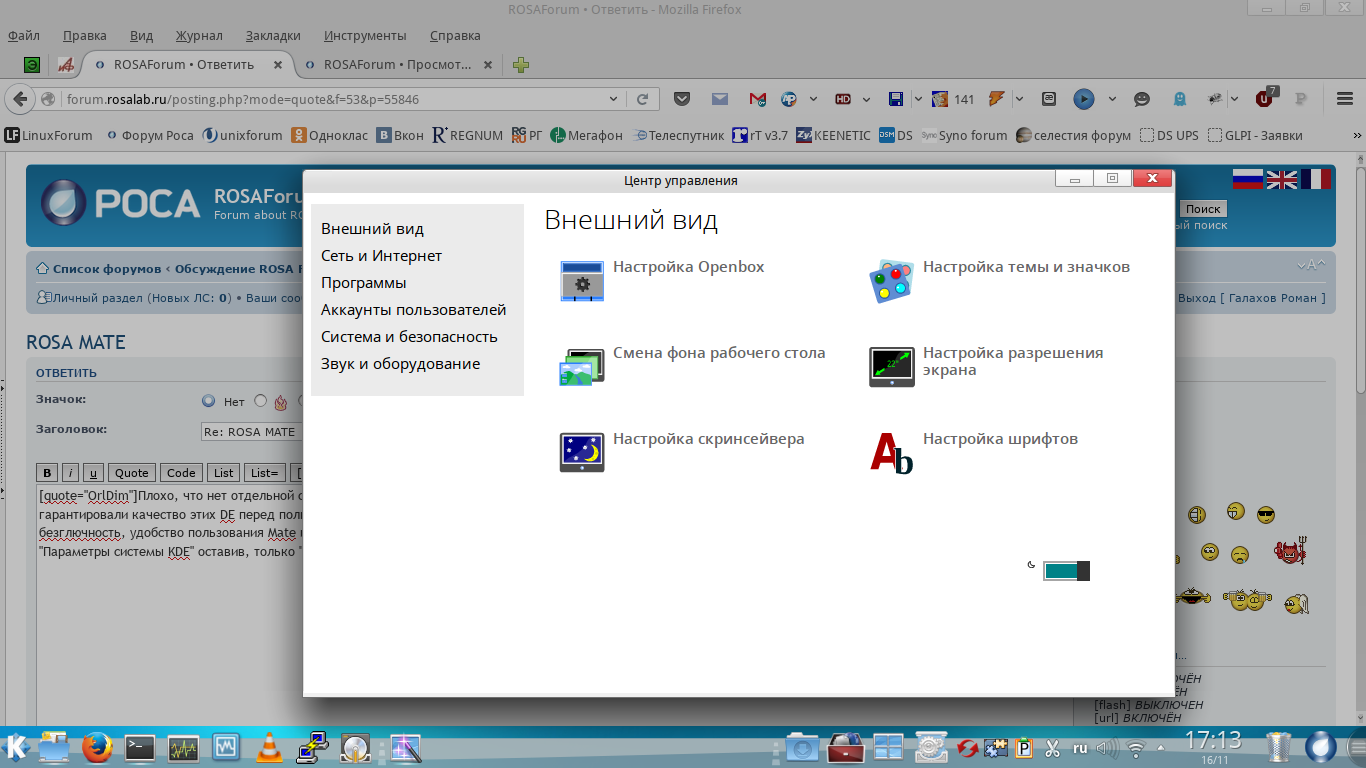Open the trash bin on the panel
This screenshot has width=1366, height=768.
click(x=1278, y=748)
